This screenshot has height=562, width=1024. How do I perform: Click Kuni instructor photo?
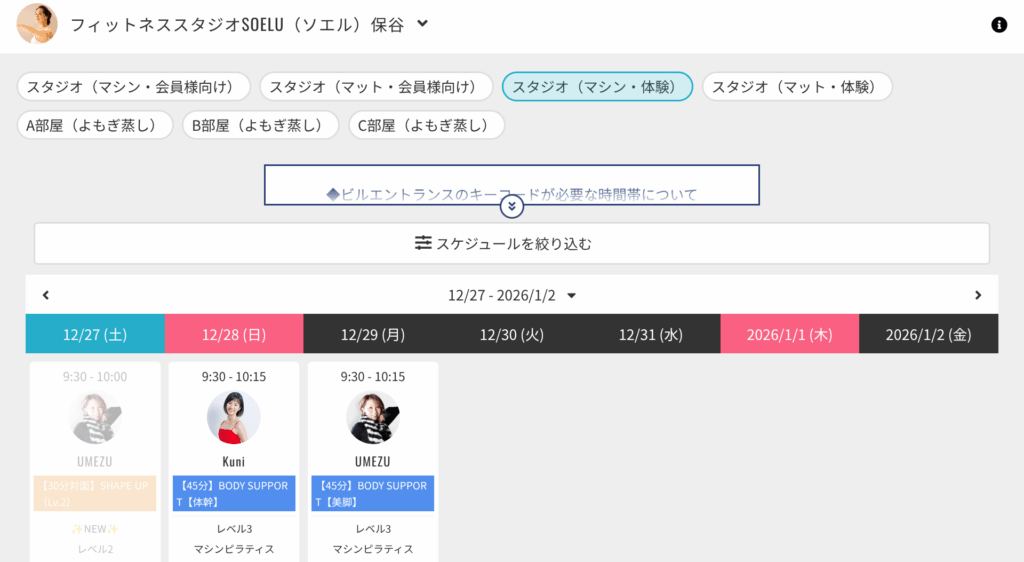click(x=233, y=417)
